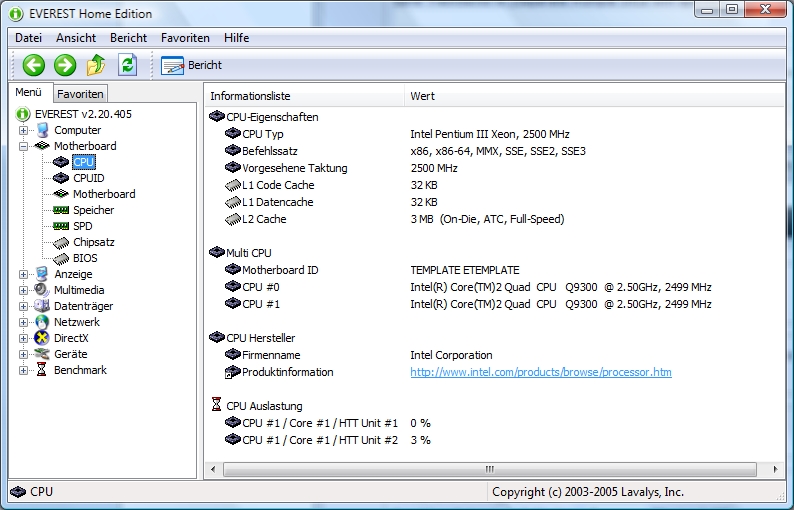The width and height of the screenshot is (794, 510).
Task: Expand the Geräte tree node
Action: click(23, 354)
